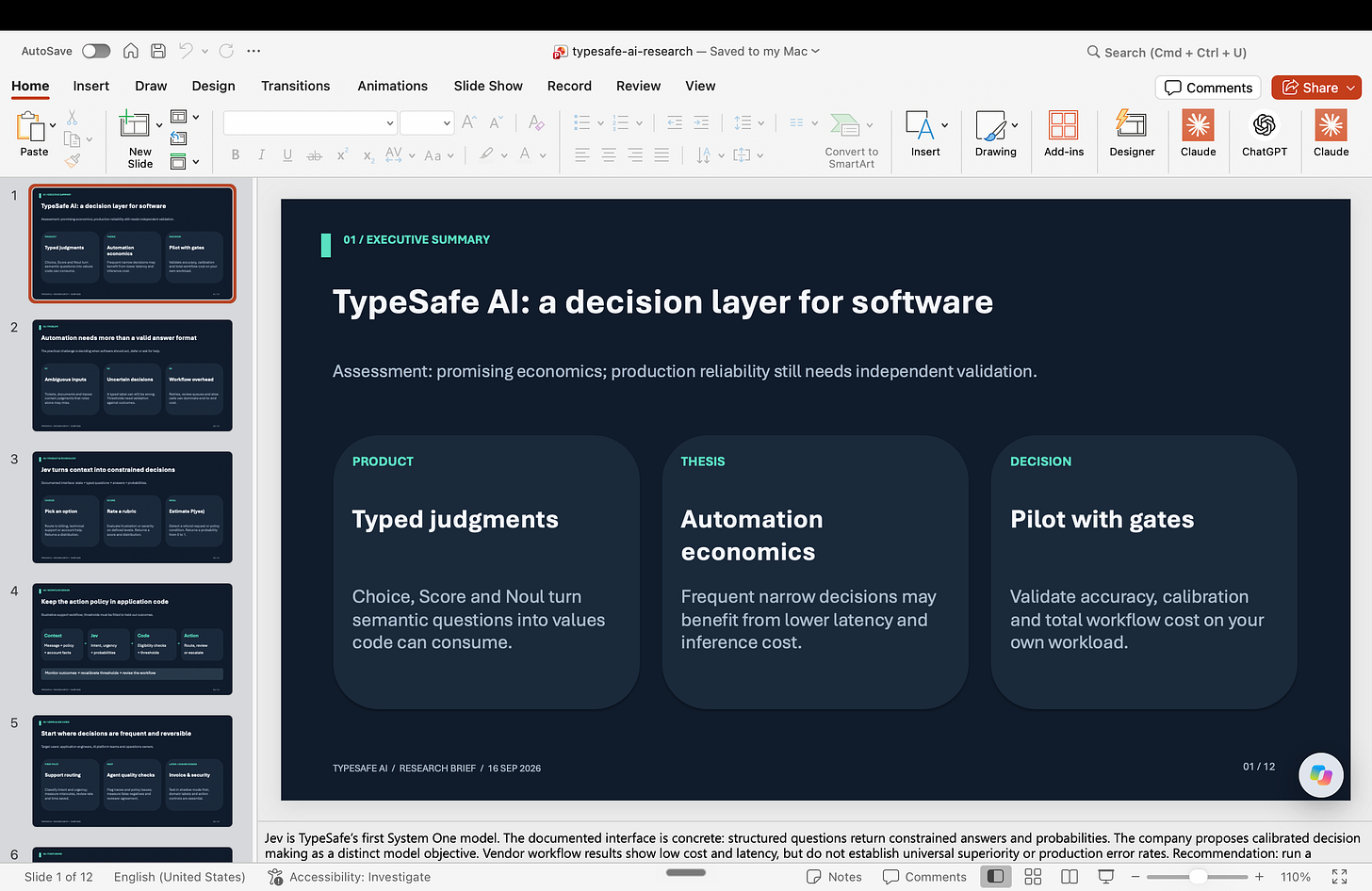Switch to Reading view
1372x891 pixels.
(1070, 877)
